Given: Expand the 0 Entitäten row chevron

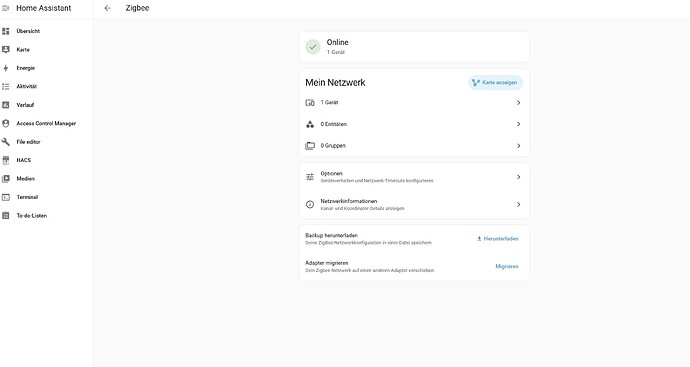Looking at the screenshot, I should pyautogui.click(x=518, y=124).
